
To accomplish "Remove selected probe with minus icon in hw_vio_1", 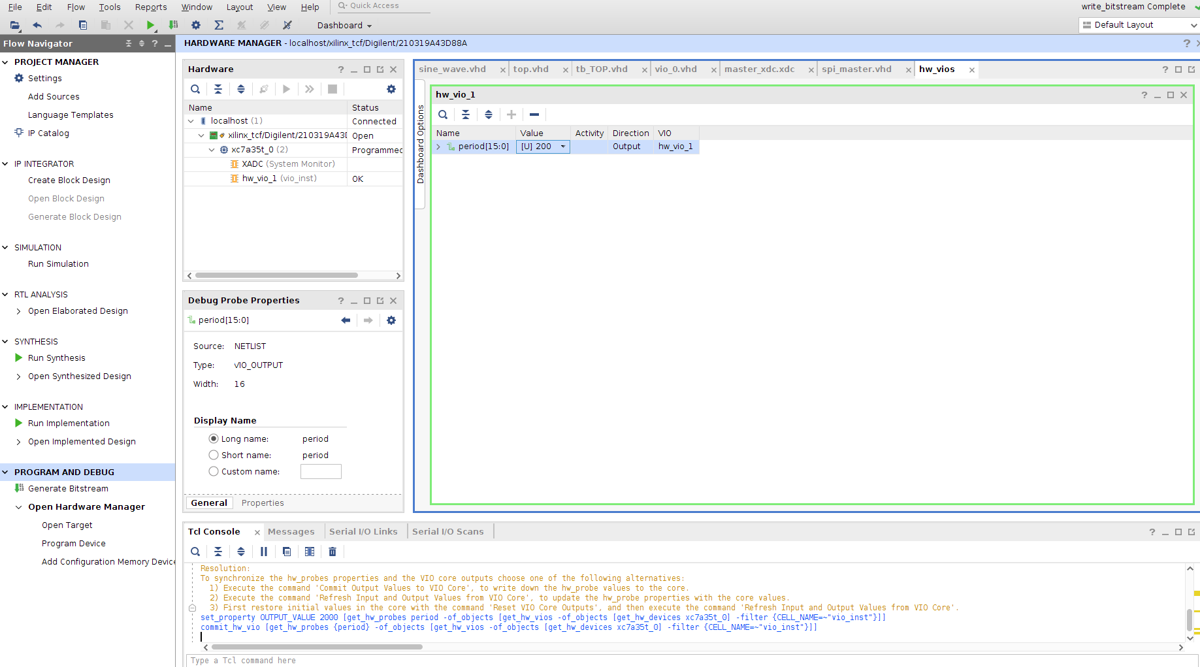I will click(534, 115).
